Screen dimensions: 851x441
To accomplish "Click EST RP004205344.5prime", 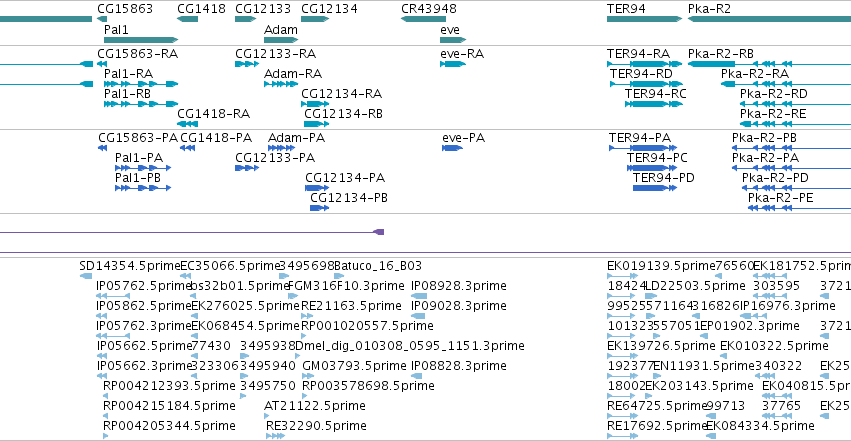I will click(x=169, y=426).
